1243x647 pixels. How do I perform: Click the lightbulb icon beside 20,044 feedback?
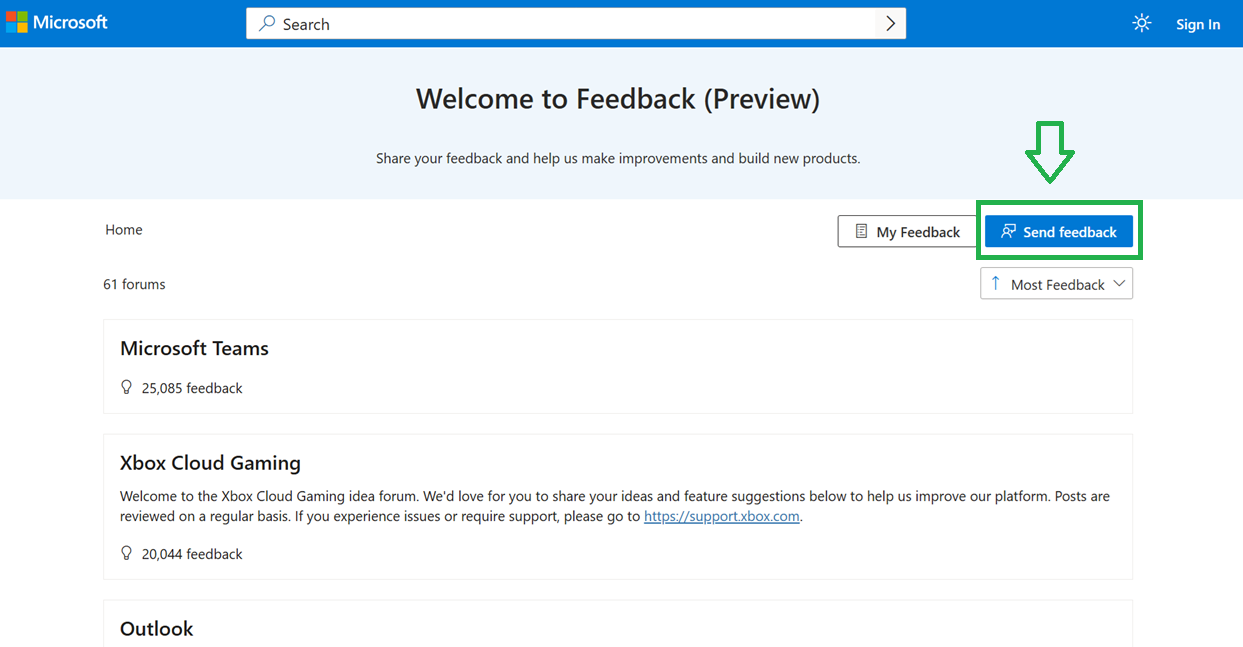127,553
